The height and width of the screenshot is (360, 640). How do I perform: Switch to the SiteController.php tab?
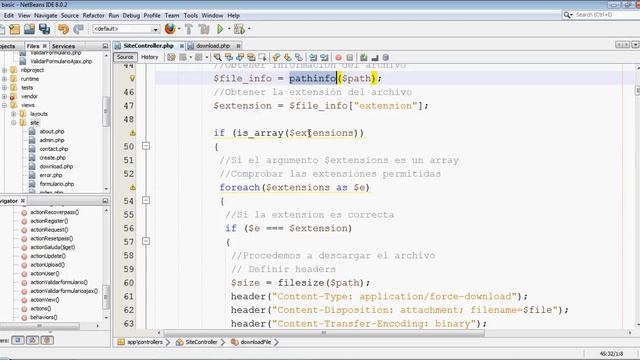point(149,46)
